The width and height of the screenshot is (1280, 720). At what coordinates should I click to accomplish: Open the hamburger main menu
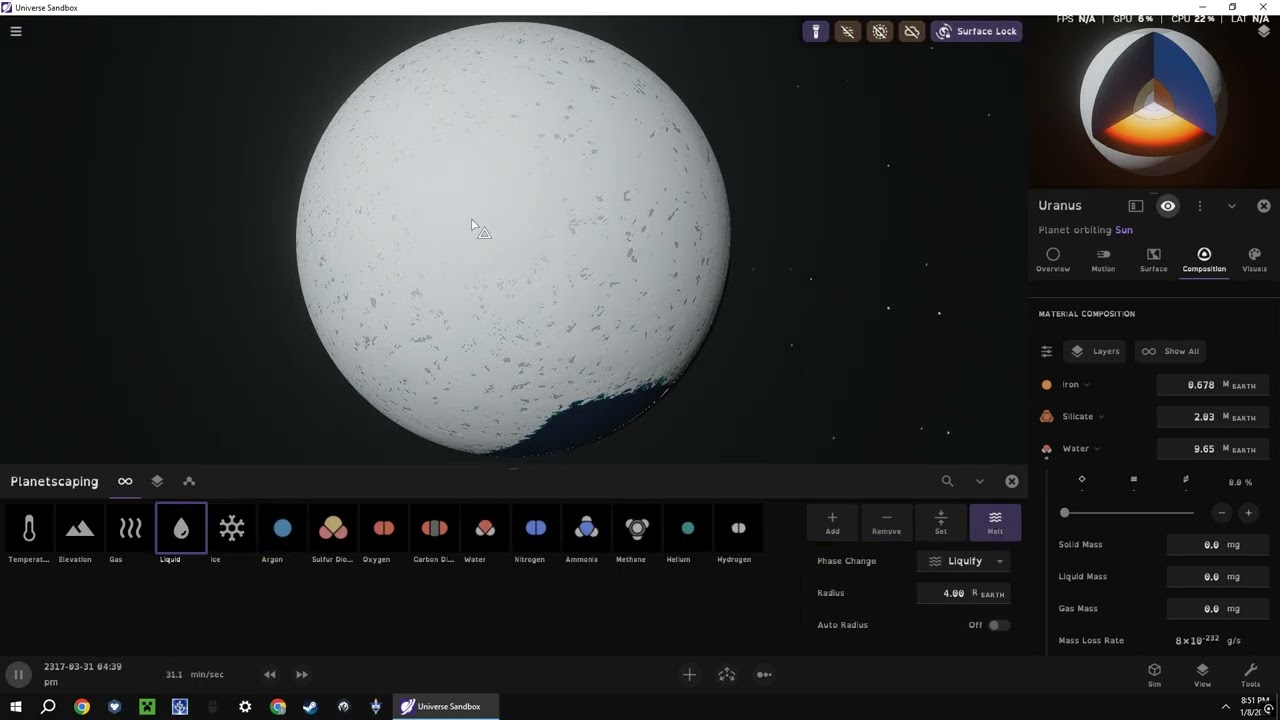point(16,31)
